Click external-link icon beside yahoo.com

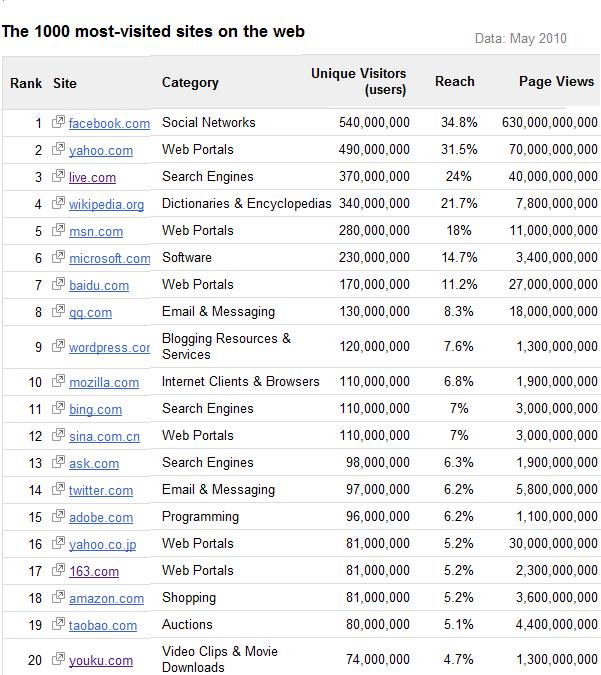coord(58,149)
